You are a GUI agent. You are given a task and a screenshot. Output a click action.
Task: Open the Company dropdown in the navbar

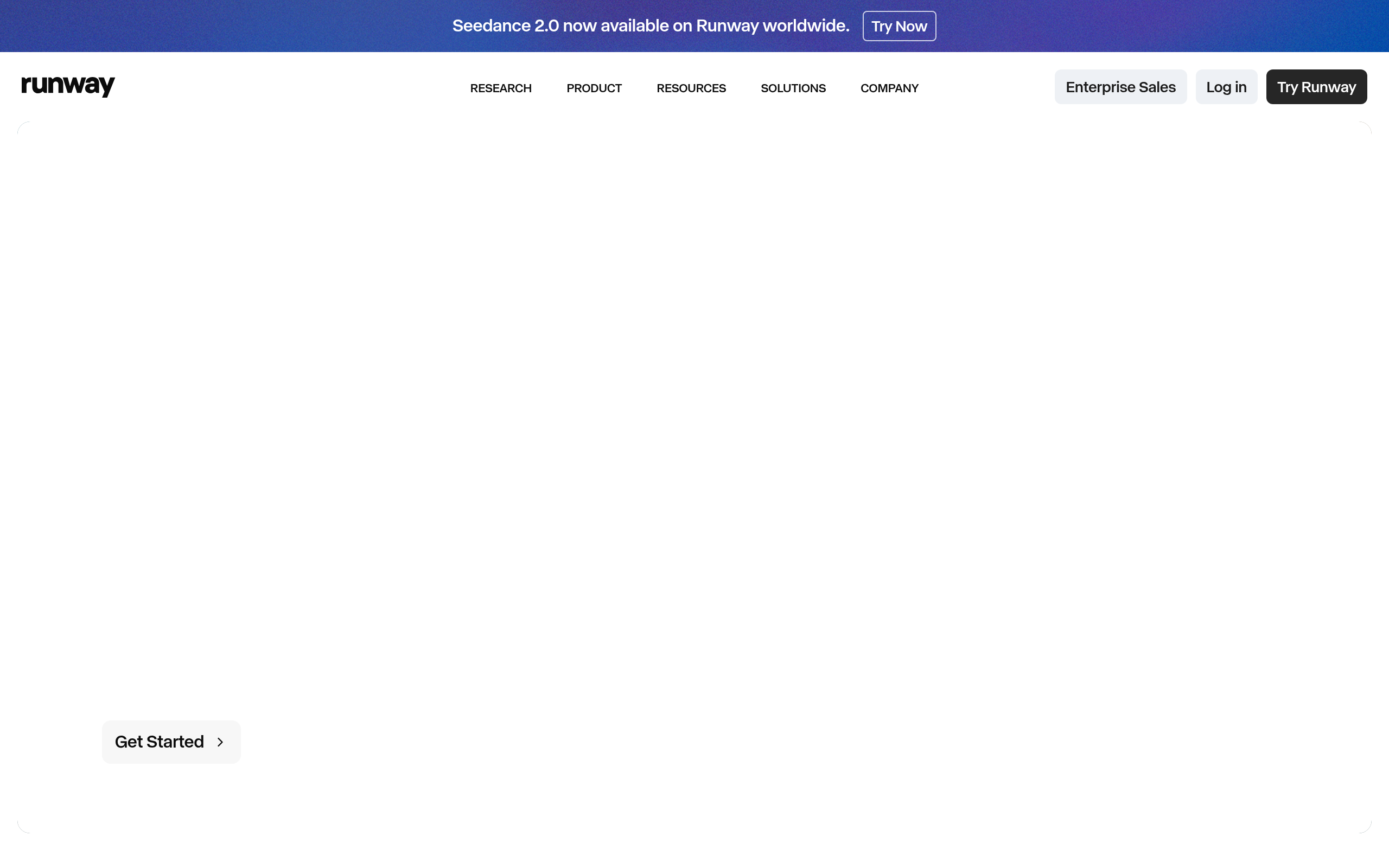(x=889, y=88)
